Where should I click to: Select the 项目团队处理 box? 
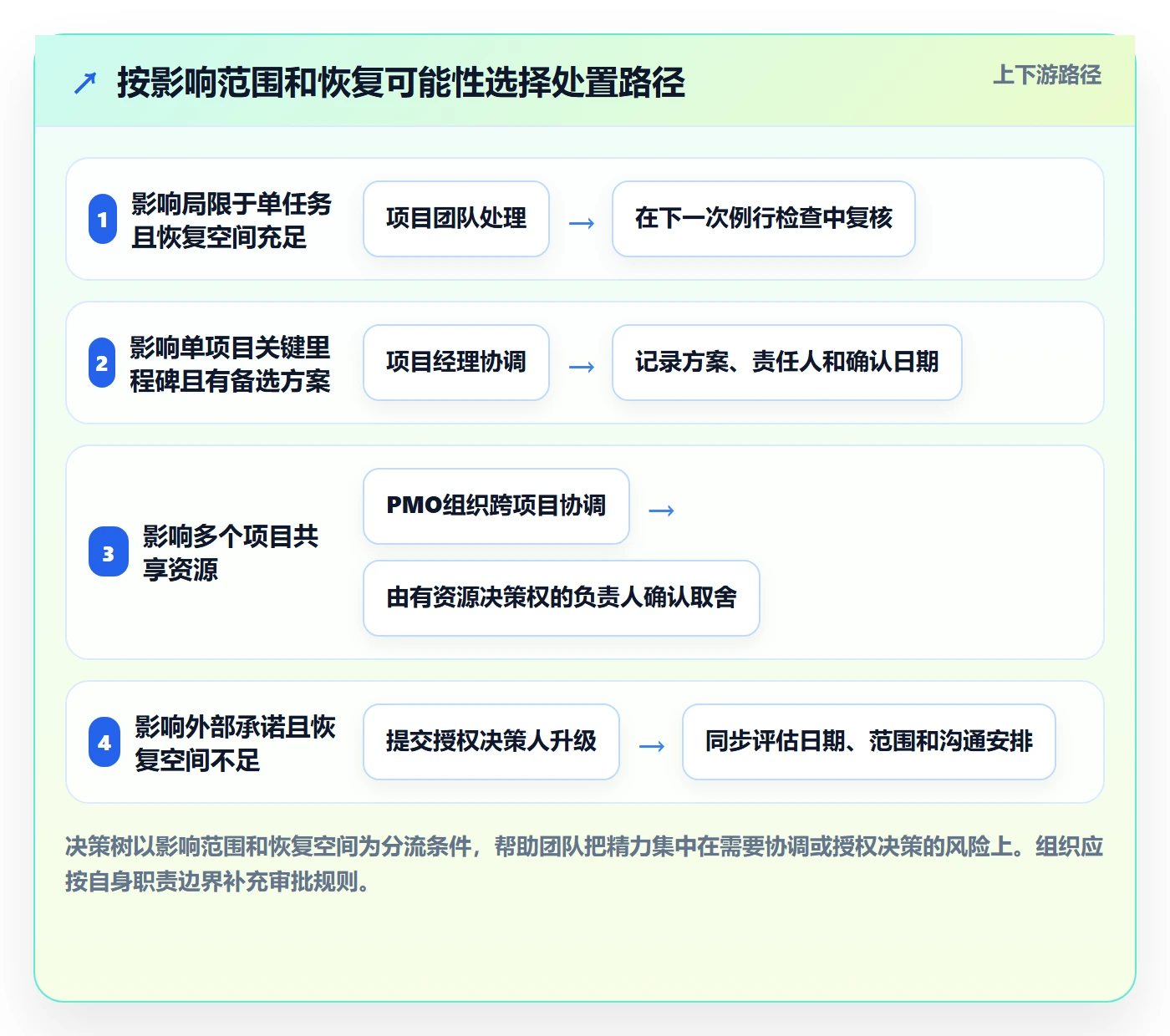[456, 219]
